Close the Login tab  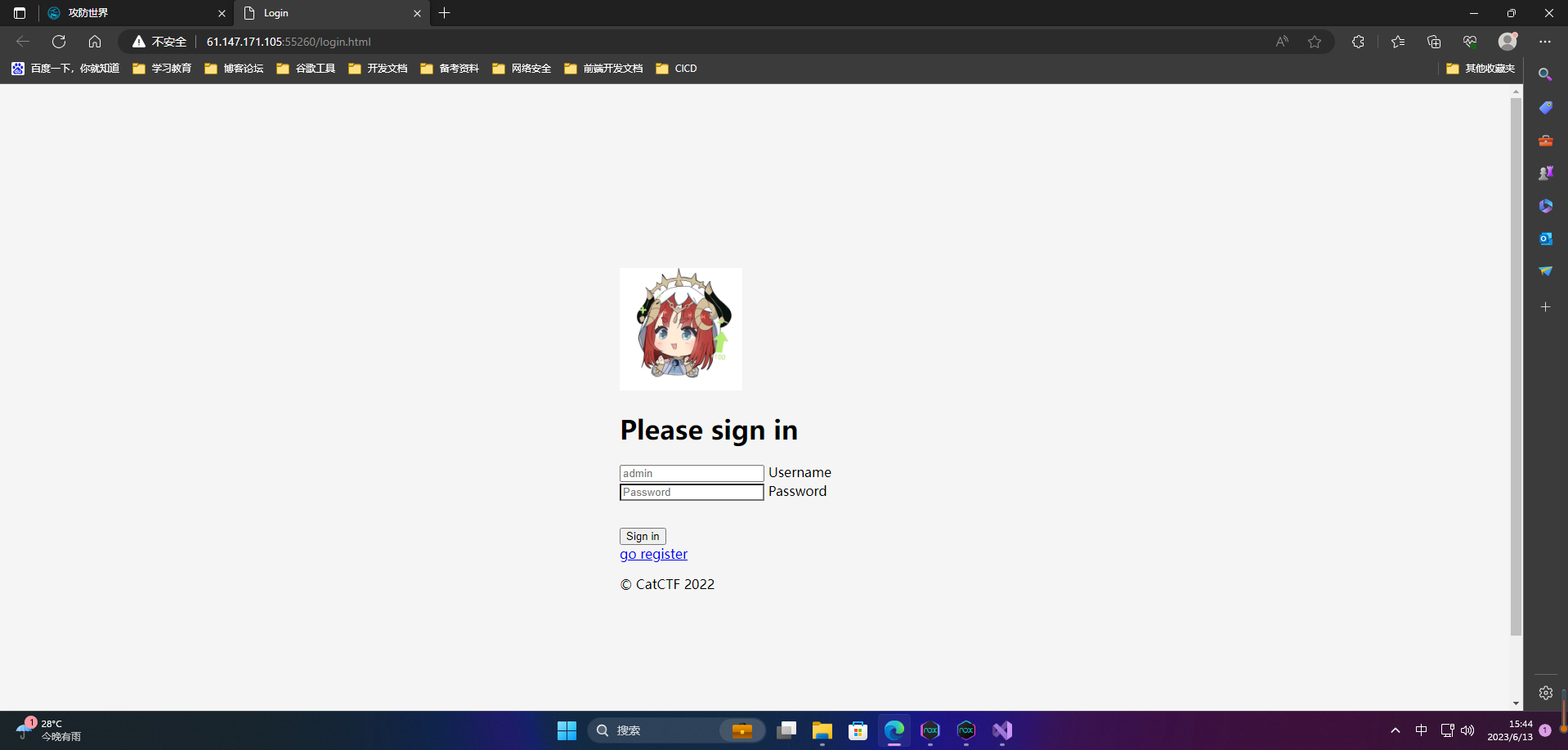click(417, 13)
